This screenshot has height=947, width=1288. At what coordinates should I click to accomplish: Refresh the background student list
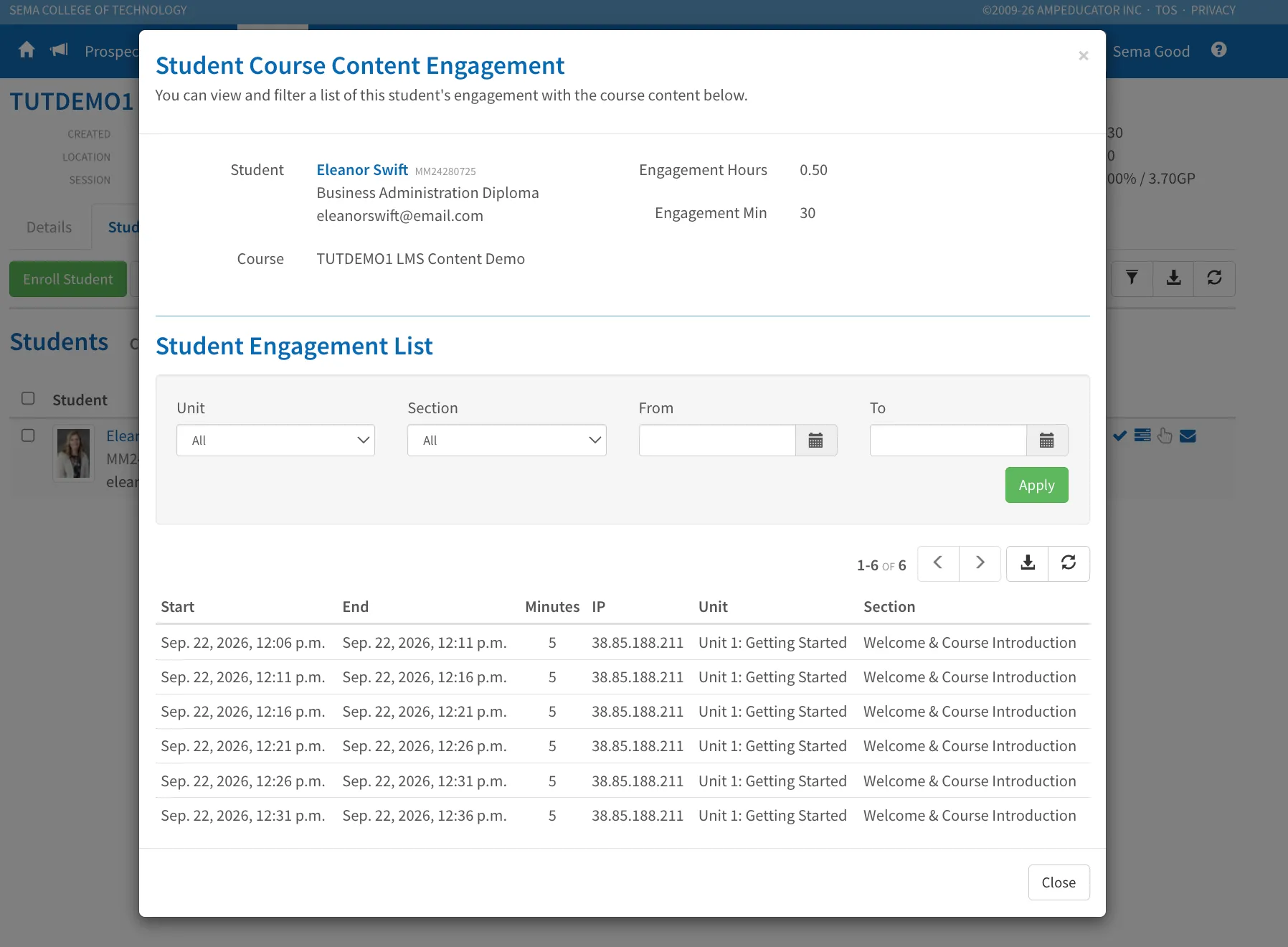pos(1214,278)
